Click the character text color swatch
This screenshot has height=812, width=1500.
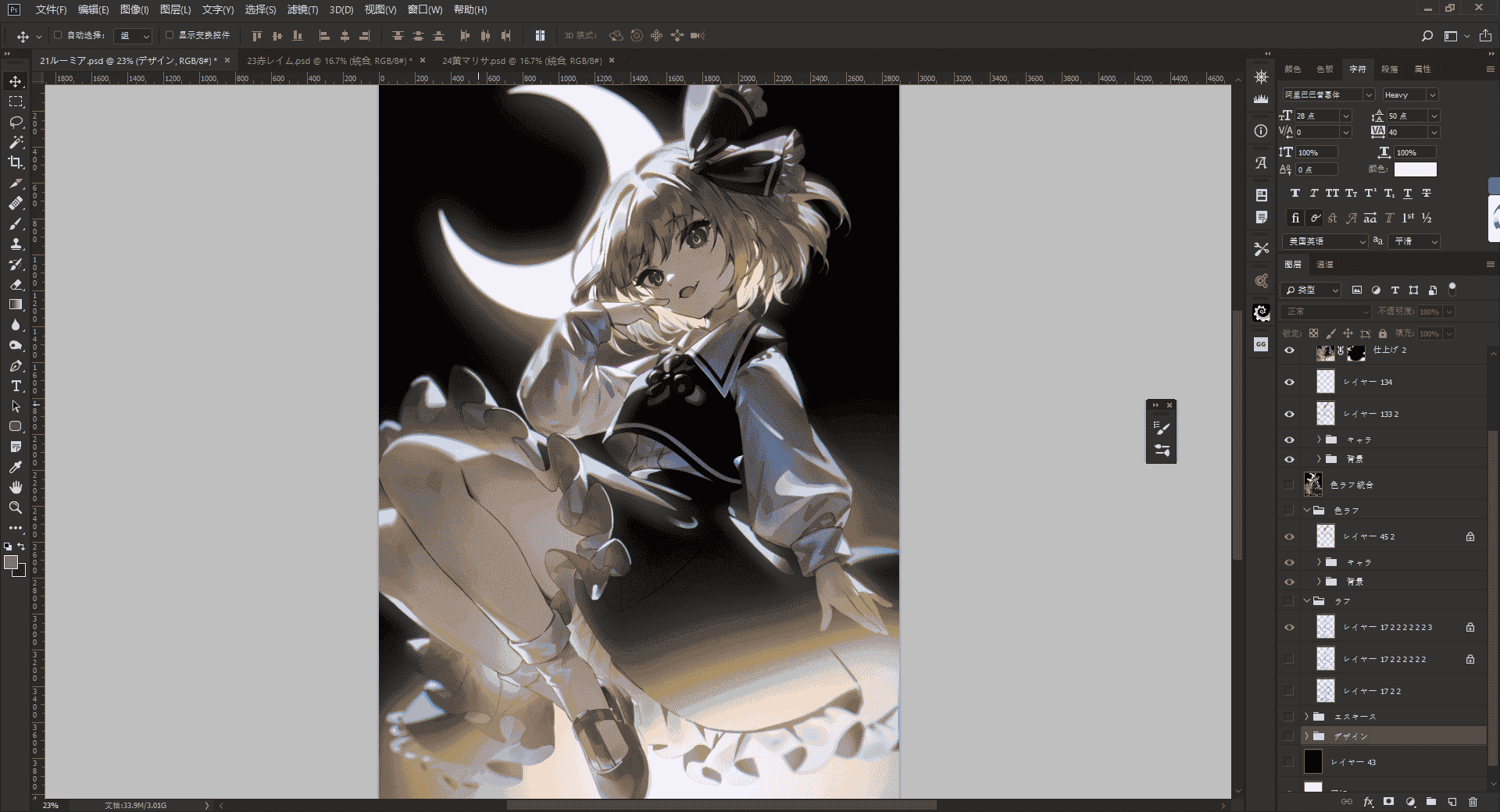point(1415,169)
